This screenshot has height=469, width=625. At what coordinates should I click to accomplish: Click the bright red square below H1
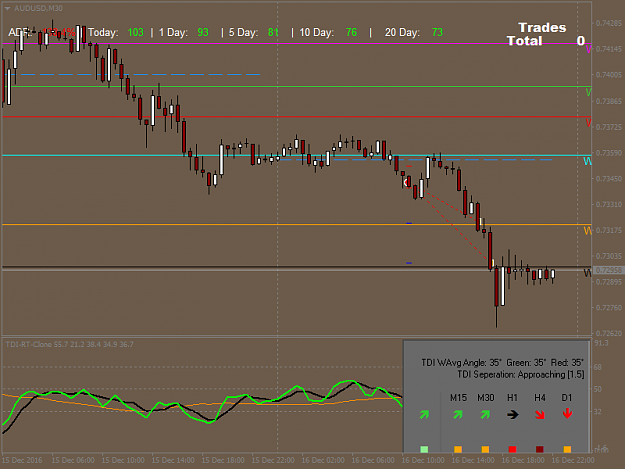click(x=513, y=449)
